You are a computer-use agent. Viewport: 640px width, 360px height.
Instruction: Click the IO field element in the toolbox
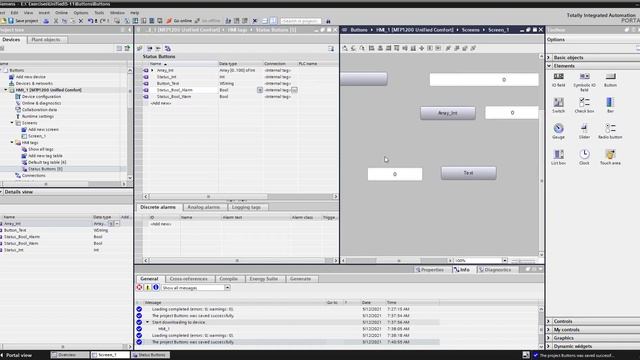pyautogui.click(x=558, y=80)
